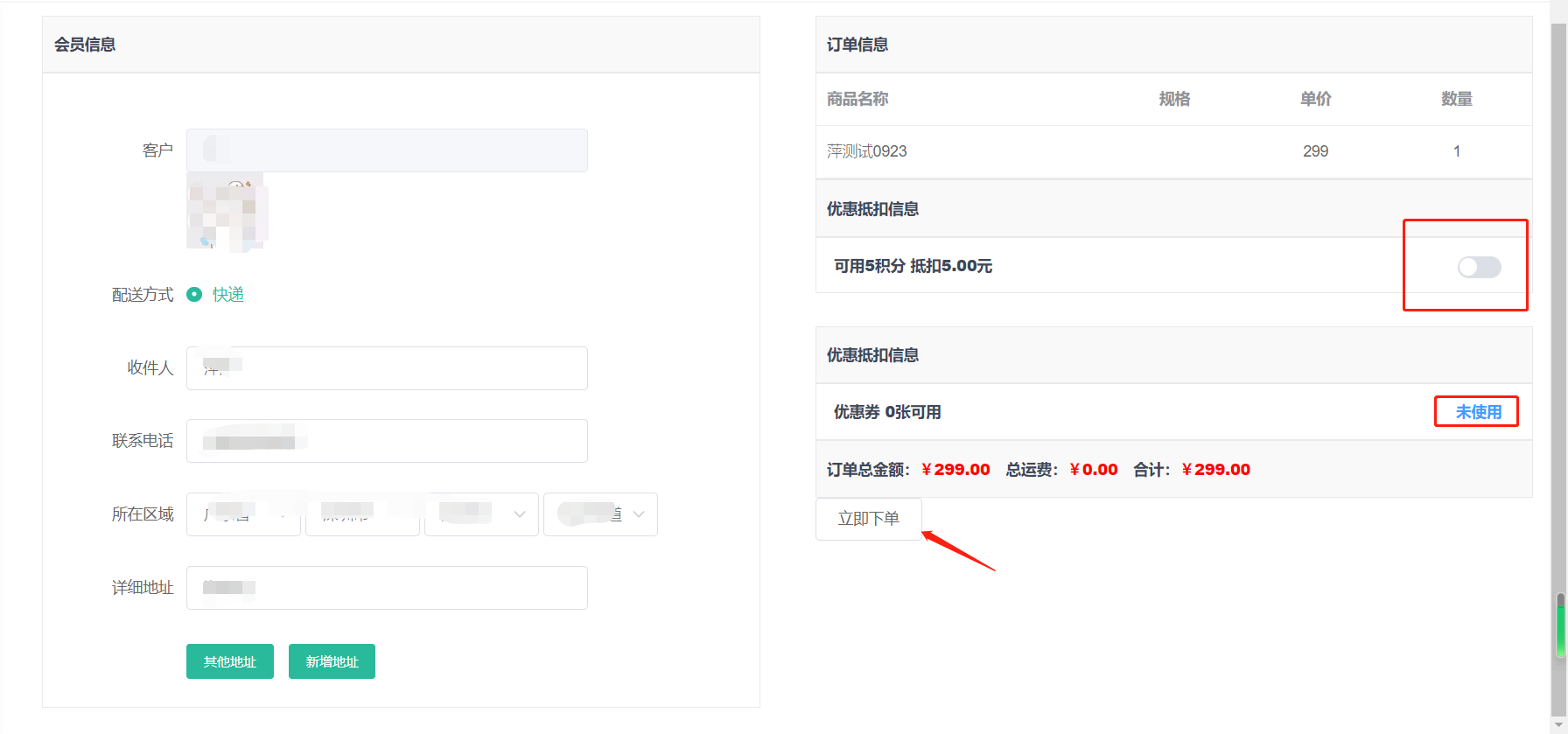The width and height of the screenshot is (1568, 734).
Task: Click the 收件人 text field
Action: tap(387, 368)
